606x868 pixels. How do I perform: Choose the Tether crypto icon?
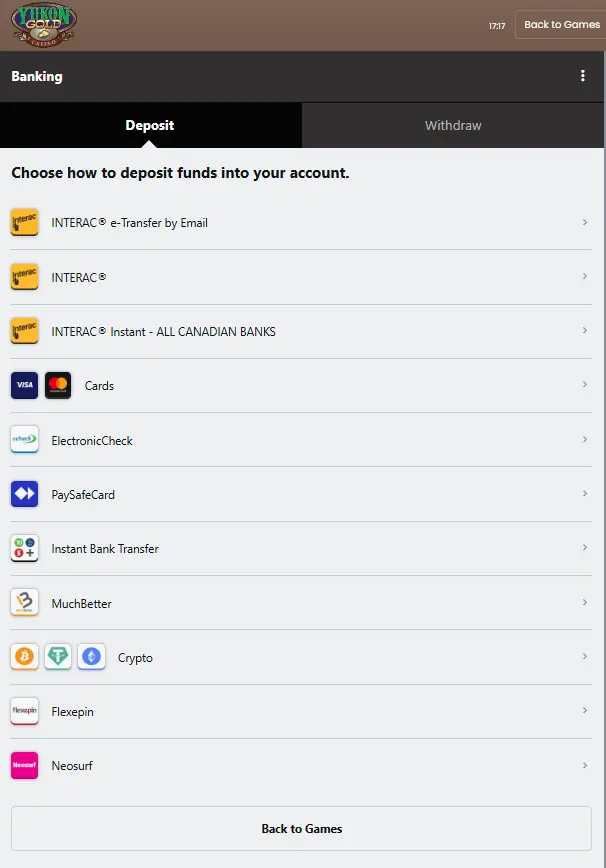point(58,657)
